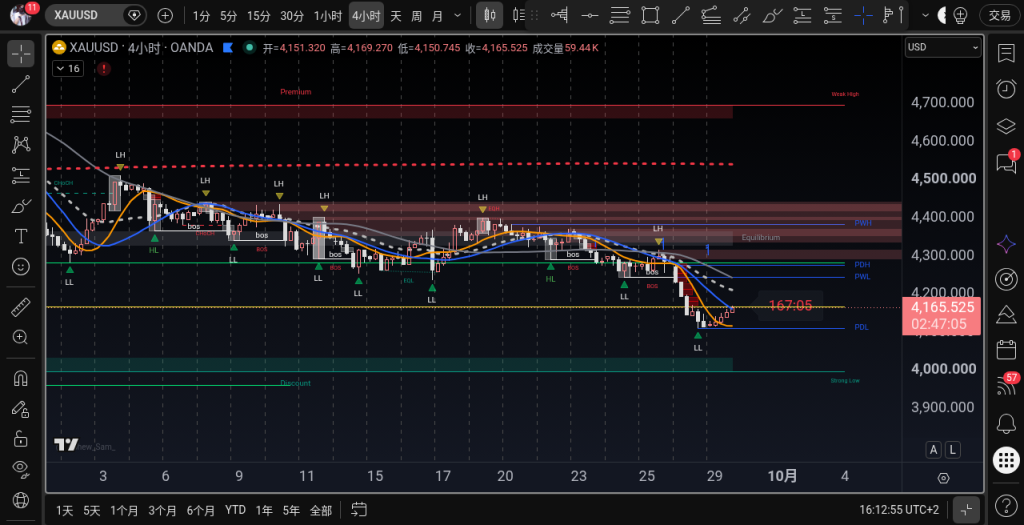Select the 天 daily timeframe
The height and width of the screenshot is (525, 1024).
[x=396, y=16]
